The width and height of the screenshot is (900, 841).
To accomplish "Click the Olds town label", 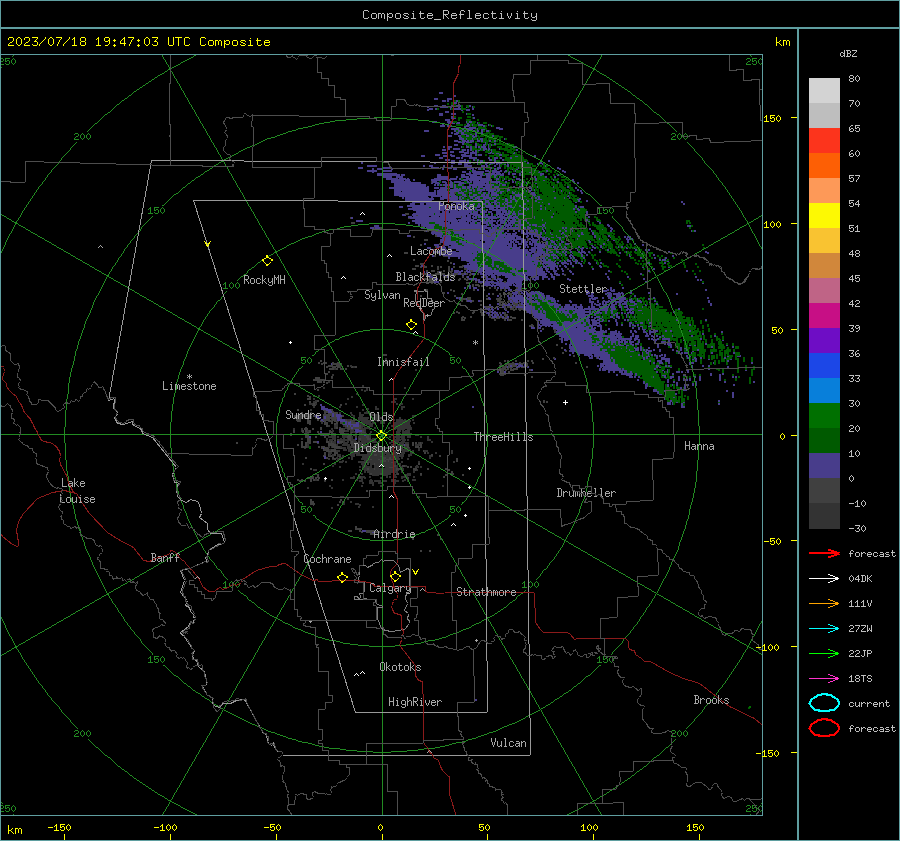I will tap(381, 417).
